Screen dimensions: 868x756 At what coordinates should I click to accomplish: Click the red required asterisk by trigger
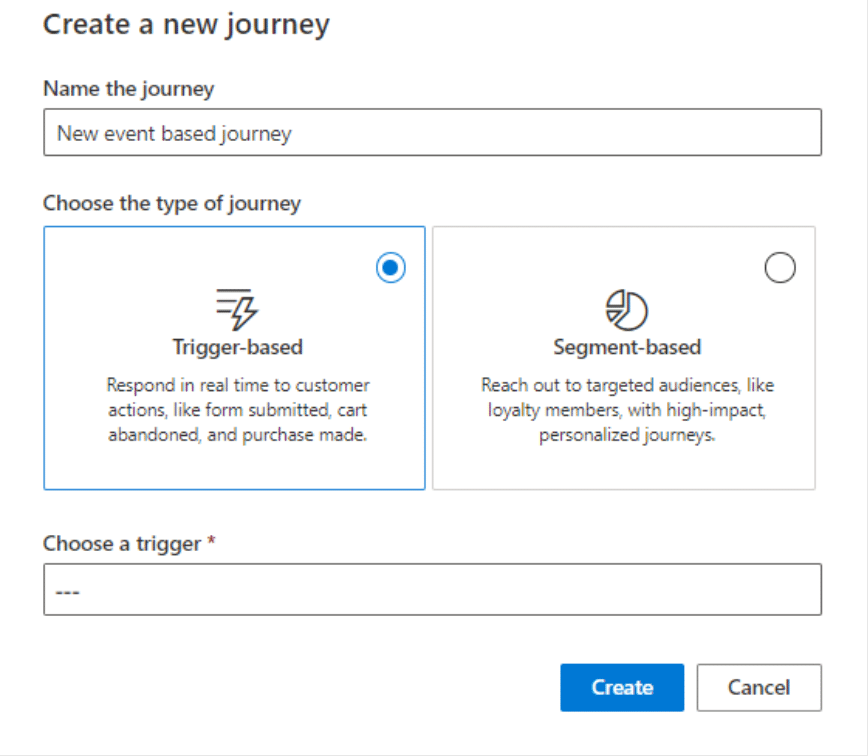(x=211, y=543)
